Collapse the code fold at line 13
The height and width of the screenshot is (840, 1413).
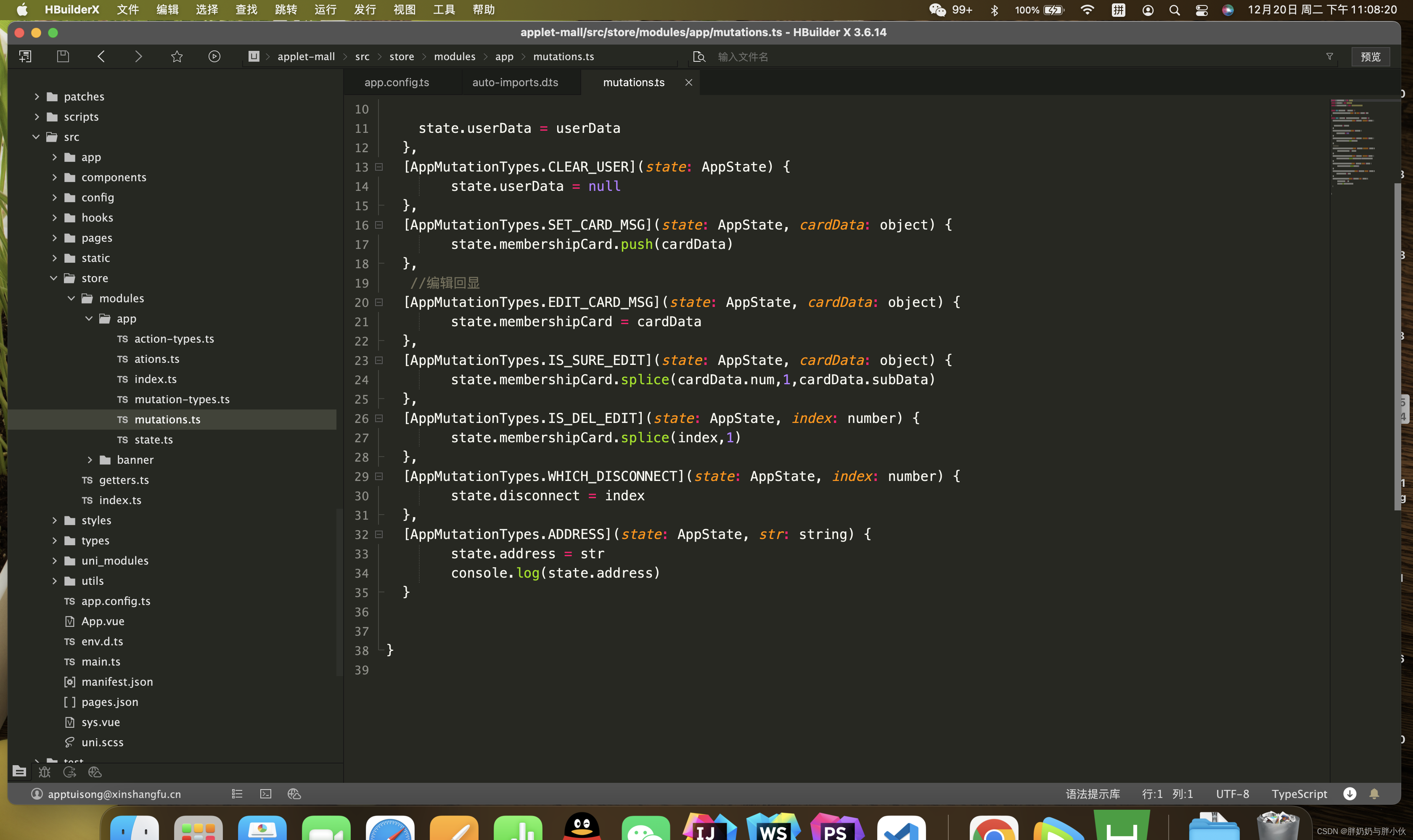tap(379, 167)
